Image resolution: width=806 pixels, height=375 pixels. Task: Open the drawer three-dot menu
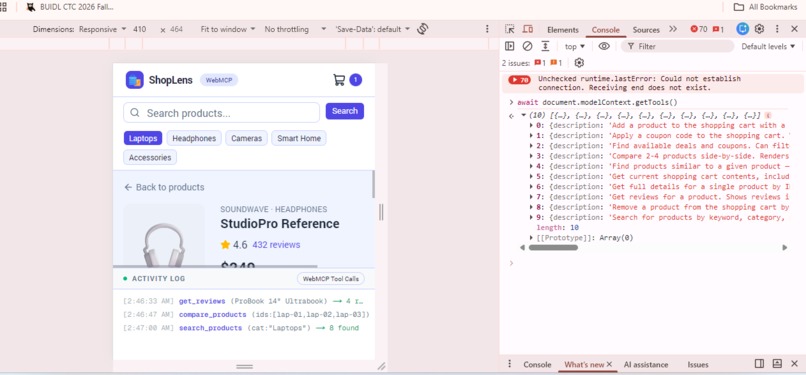click(509, 364)
